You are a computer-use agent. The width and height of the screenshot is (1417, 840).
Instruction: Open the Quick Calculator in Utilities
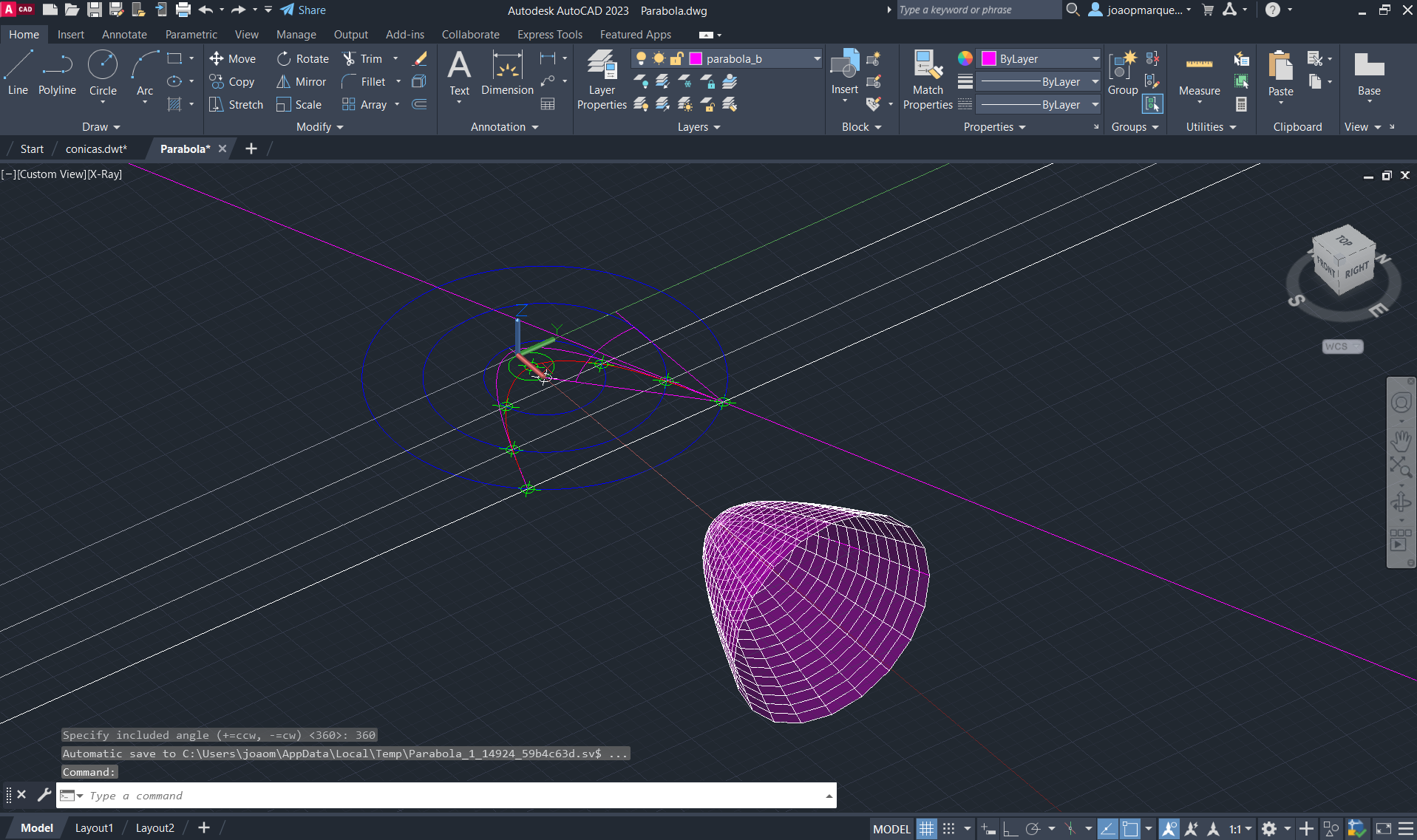(x=1241, y=105)
